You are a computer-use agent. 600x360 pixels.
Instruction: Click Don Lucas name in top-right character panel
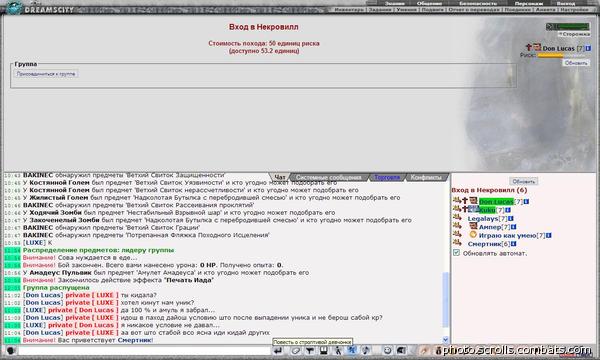click(558, 48)
